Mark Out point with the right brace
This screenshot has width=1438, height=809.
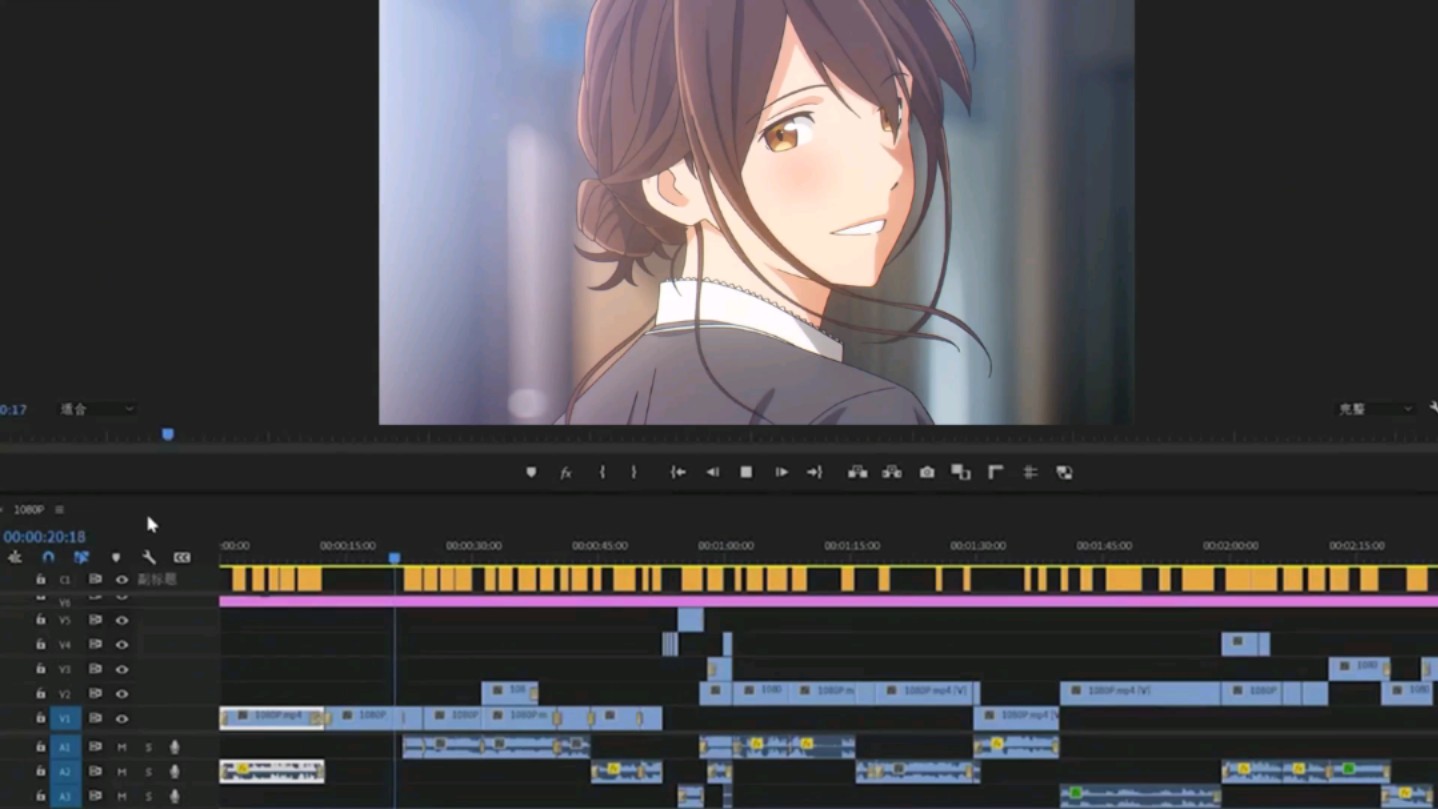coord(633,472)
